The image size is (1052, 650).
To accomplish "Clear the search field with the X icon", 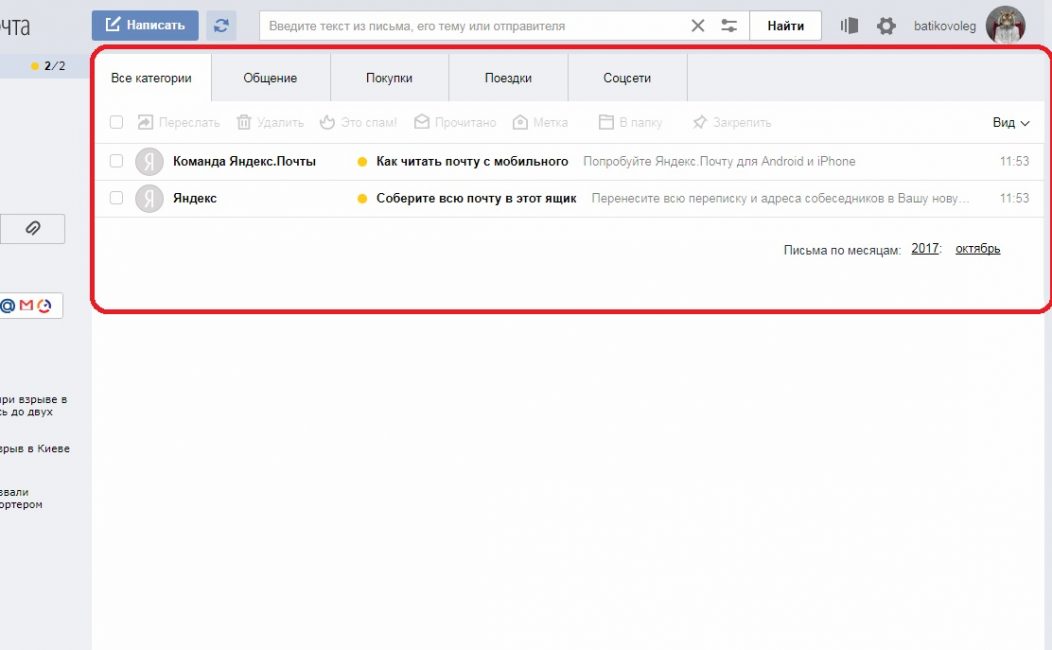I will click(x=698, y=25).
